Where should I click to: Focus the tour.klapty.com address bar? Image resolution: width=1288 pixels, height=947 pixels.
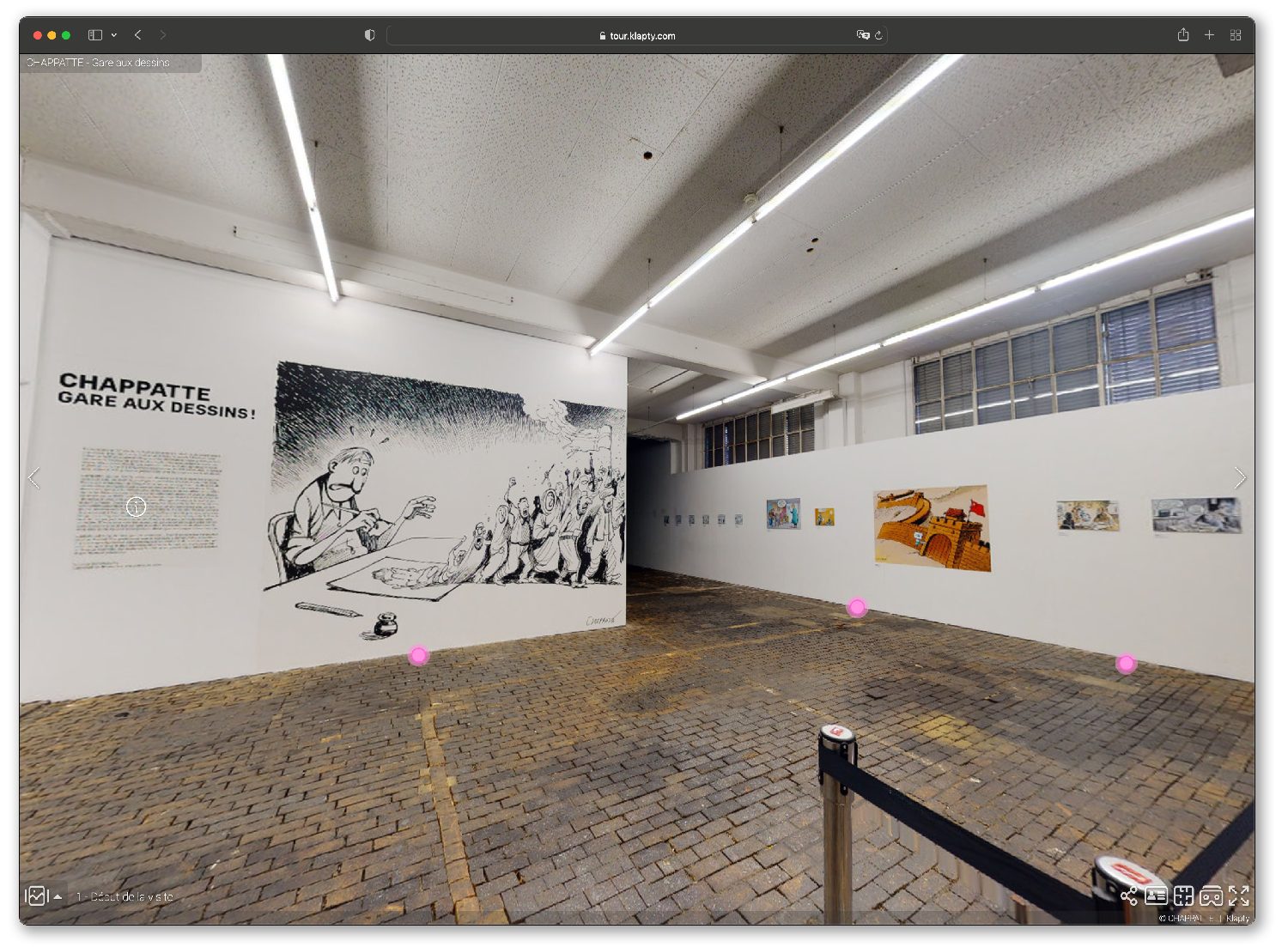click(x=637, y=35)
